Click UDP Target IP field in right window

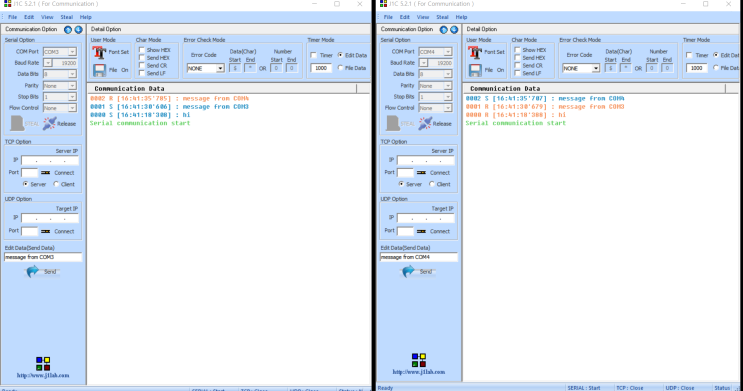[426, 218]
